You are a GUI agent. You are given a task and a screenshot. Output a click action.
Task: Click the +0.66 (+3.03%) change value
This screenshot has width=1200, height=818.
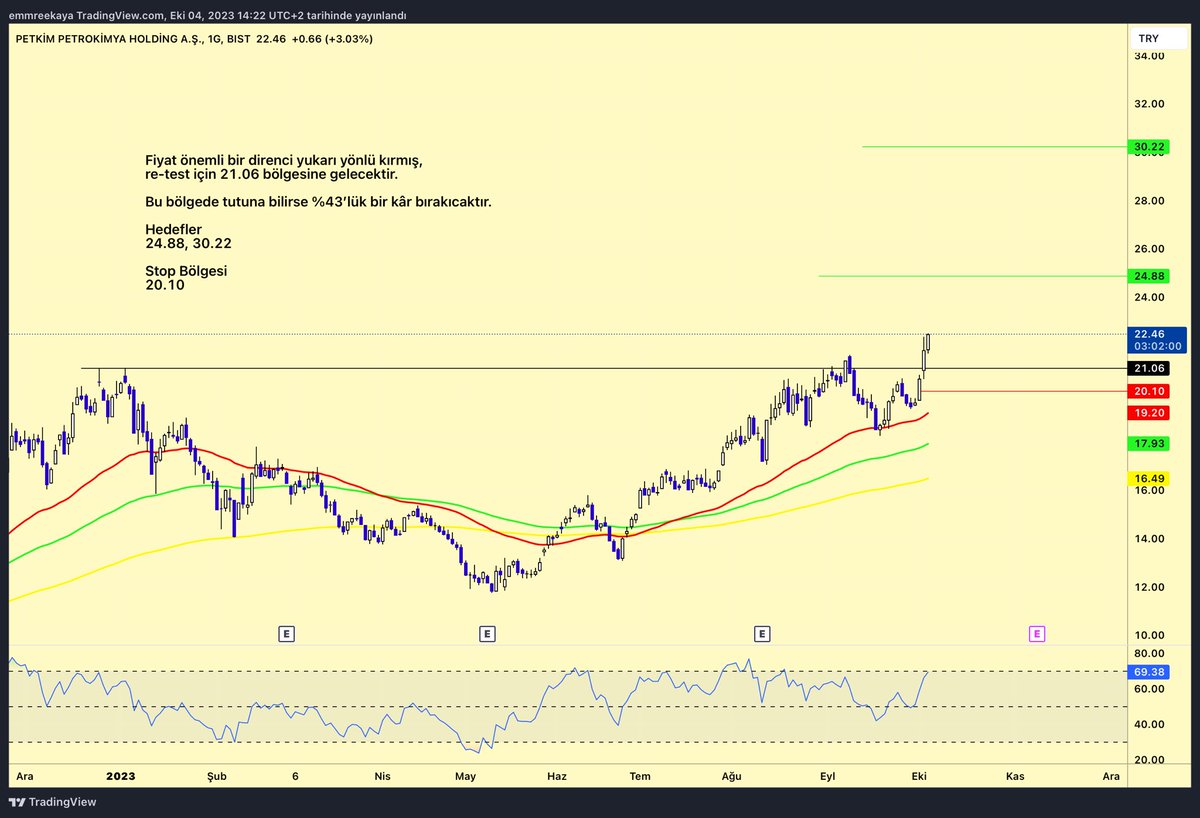pos(333,38)
